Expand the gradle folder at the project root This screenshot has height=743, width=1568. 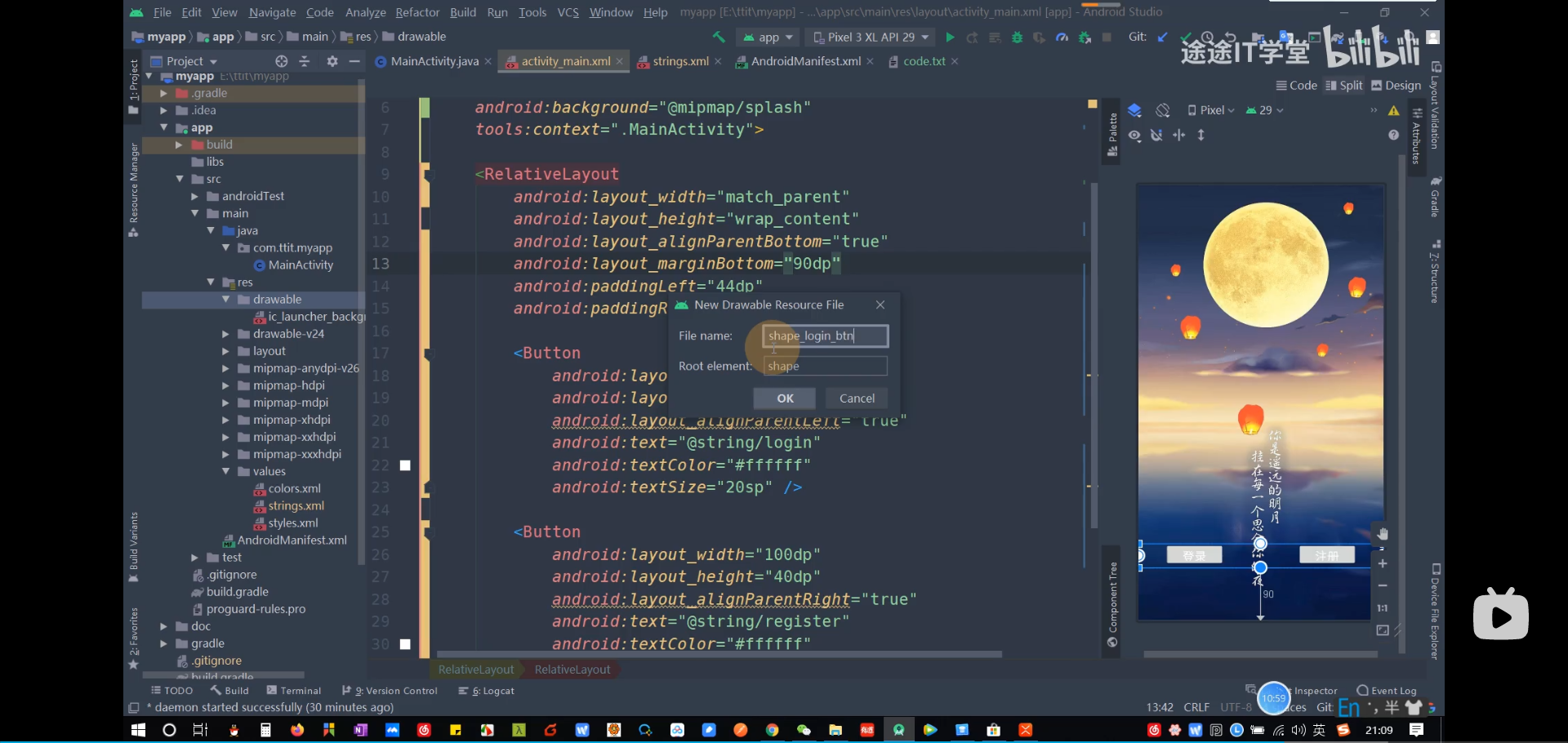[x=164, y=643]
